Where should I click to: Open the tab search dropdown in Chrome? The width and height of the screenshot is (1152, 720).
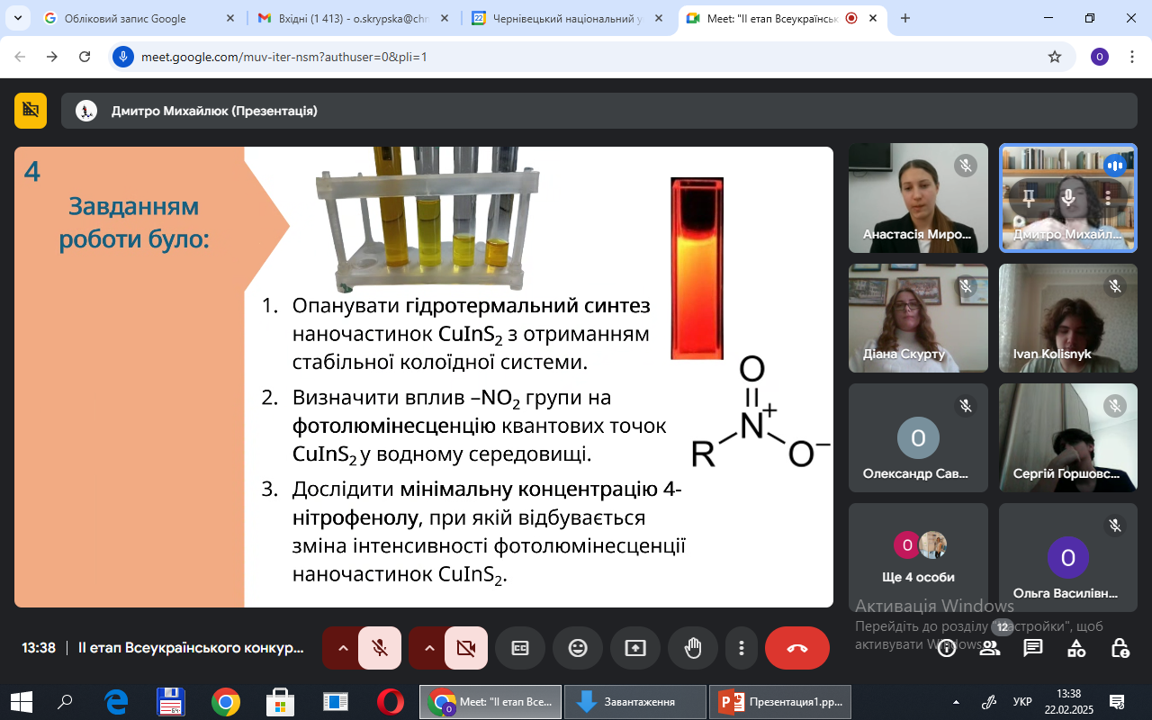(18, 18)
